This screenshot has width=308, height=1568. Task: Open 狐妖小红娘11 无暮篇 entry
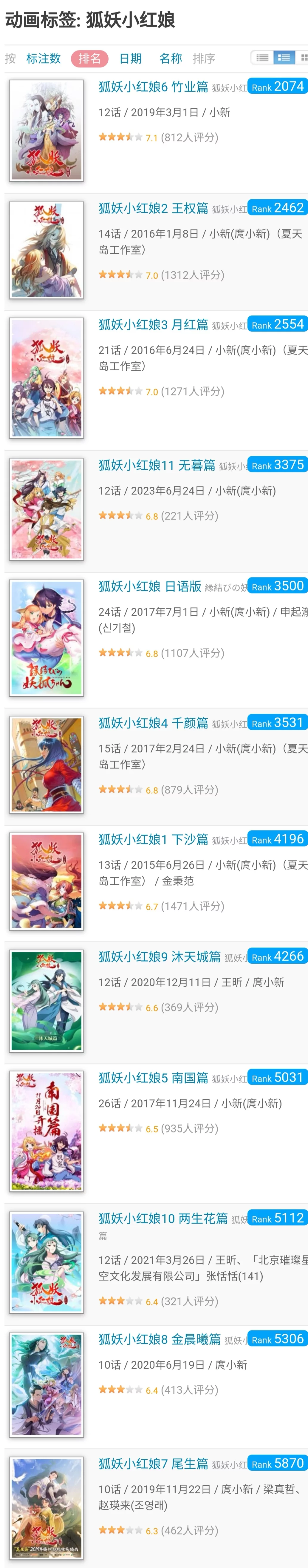pos(157,465)
